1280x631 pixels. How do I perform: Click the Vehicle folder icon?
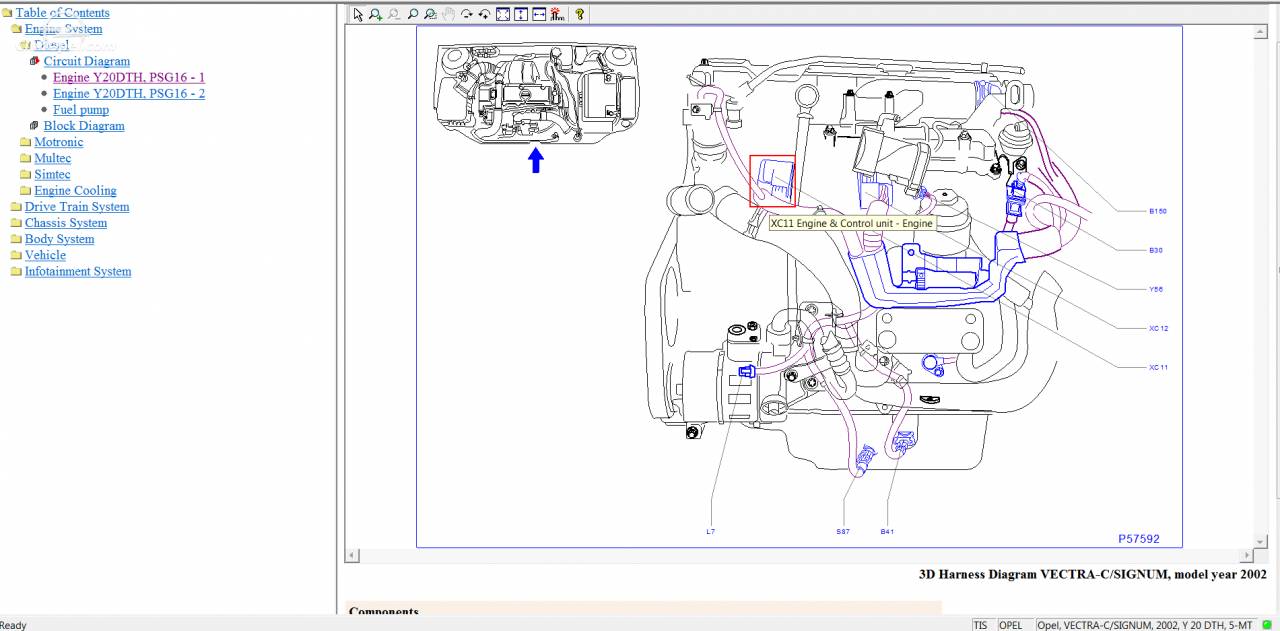point(17,255)
